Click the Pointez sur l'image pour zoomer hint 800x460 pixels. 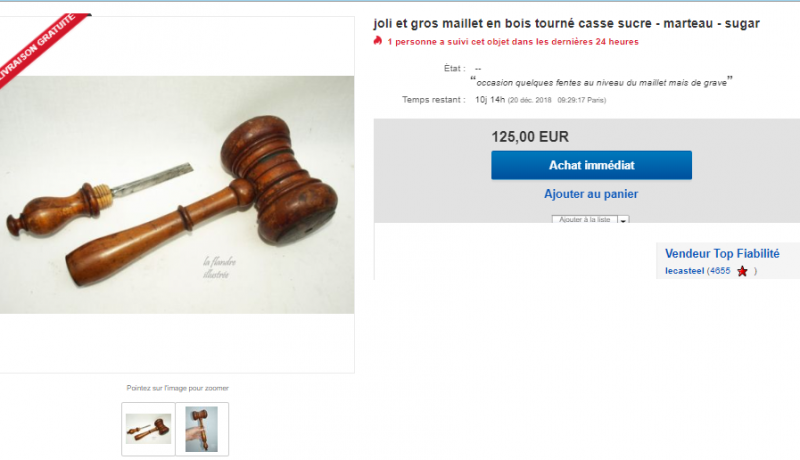click(178, 388)
